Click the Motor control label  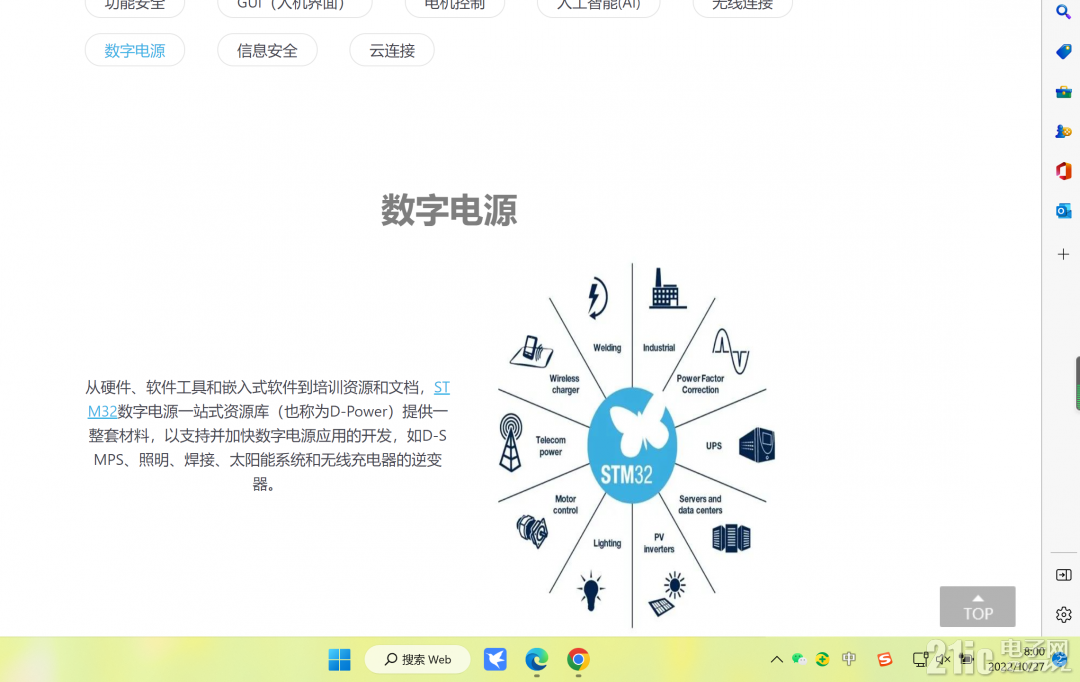click(x=565, y=504)
